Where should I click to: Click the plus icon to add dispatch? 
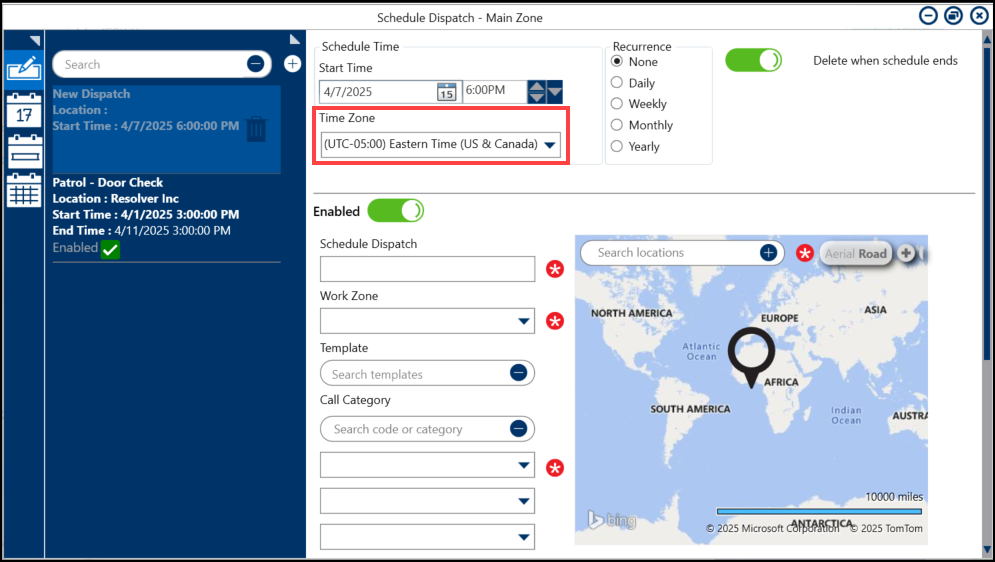coord(292,64)
